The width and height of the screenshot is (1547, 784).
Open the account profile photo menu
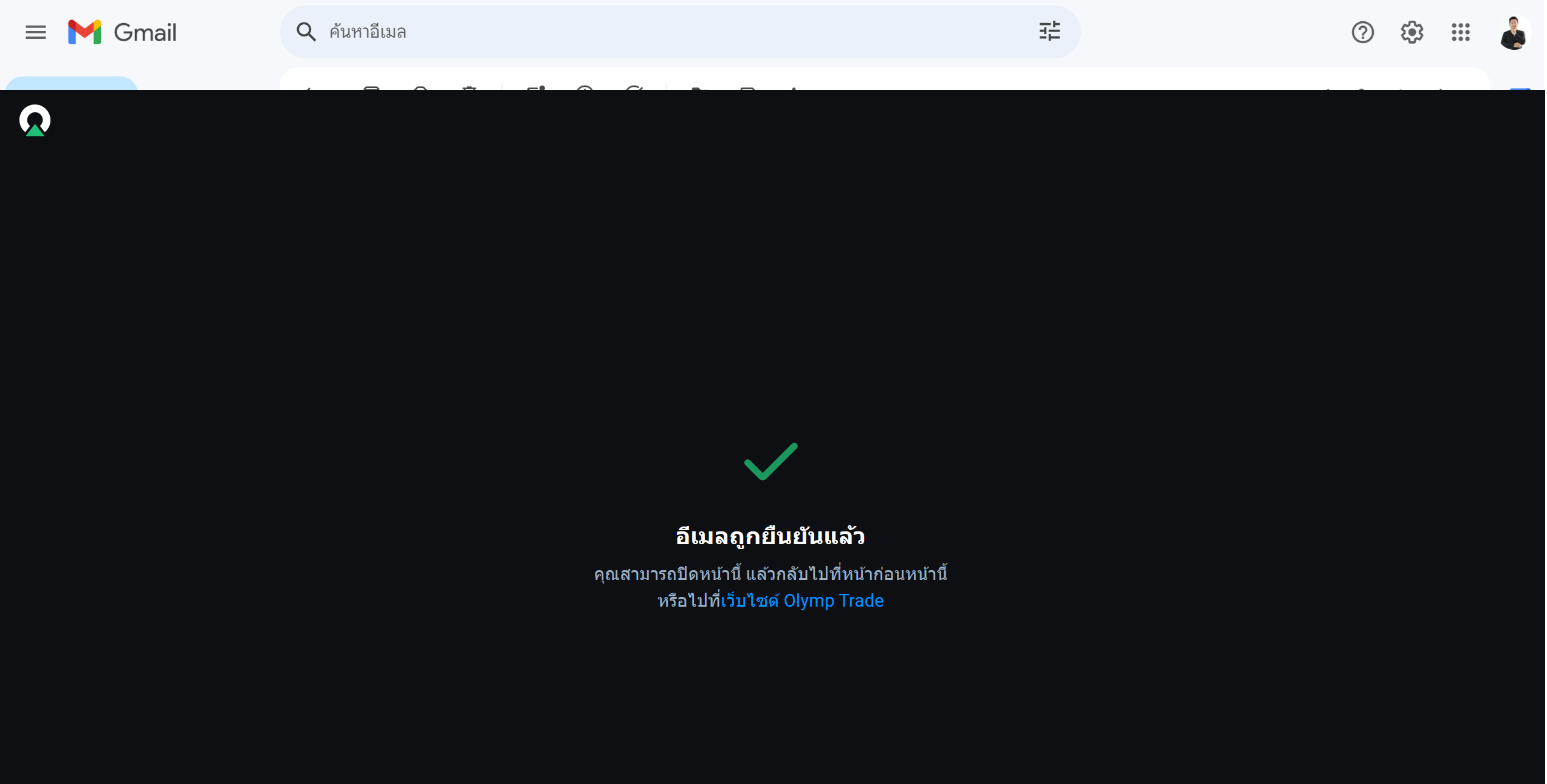coord(1514,33)
